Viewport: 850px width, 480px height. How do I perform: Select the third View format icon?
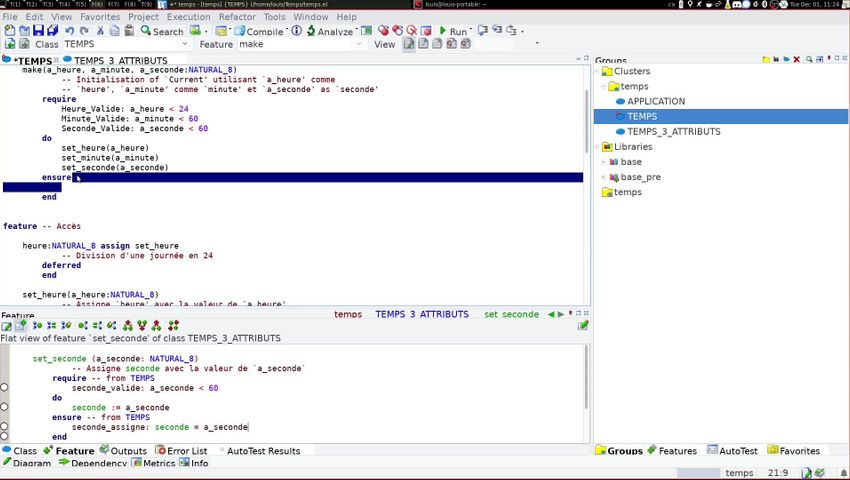pos(437,44)
